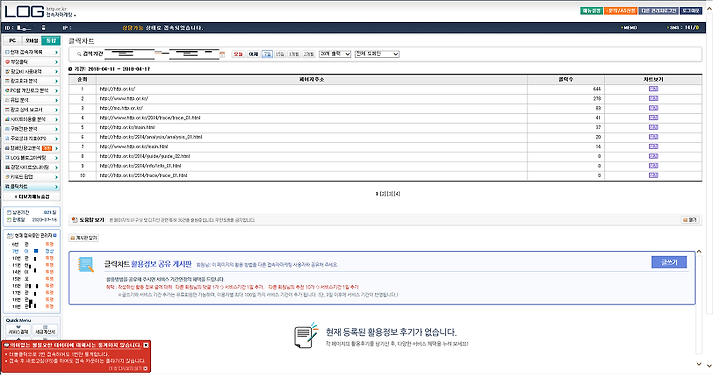Open chart view button for rank 4 row
This screenshot has height=378, width=720.
pyautogui.click(x=653, y=118)
